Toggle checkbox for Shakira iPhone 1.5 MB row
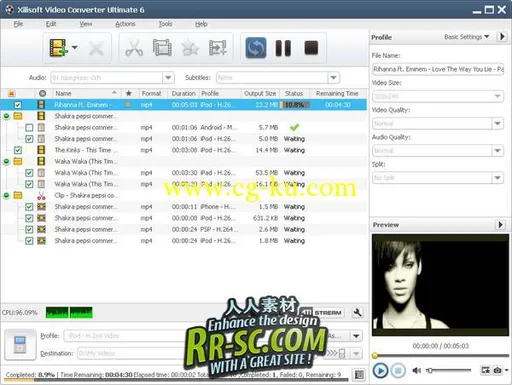 coord(29,207)
